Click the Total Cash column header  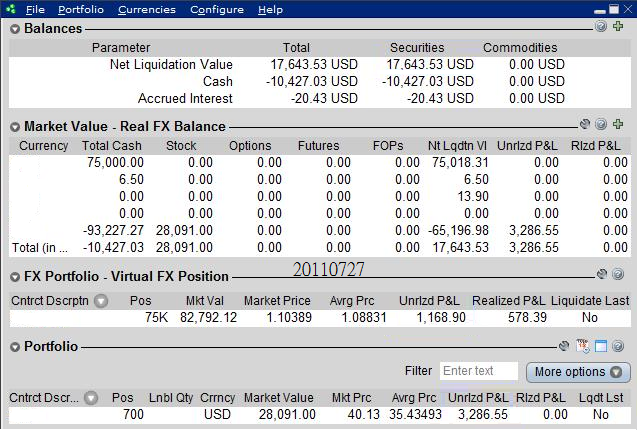[x=112, y=146]
